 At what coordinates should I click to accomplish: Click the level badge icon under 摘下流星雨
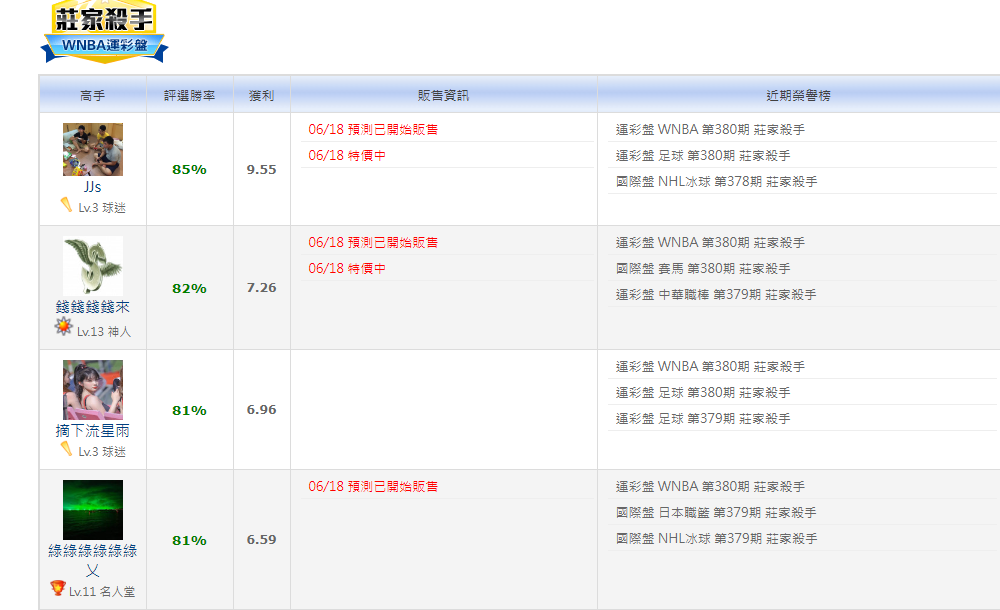click(66, 449)
